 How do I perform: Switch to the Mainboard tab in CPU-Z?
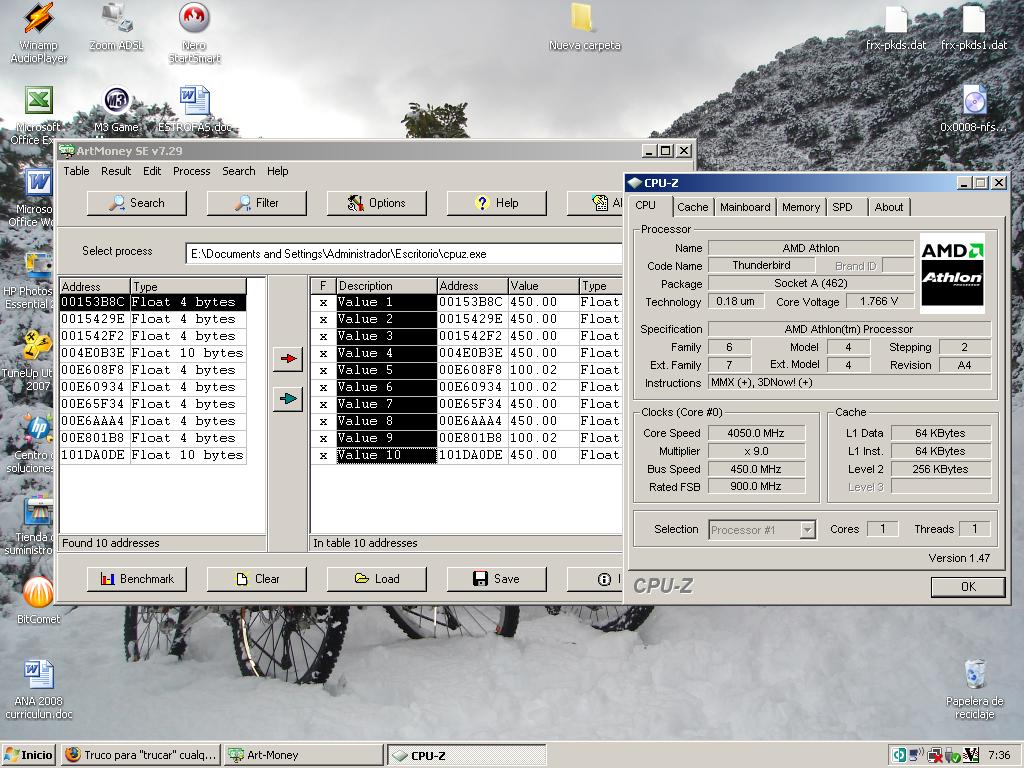point(745,207)
